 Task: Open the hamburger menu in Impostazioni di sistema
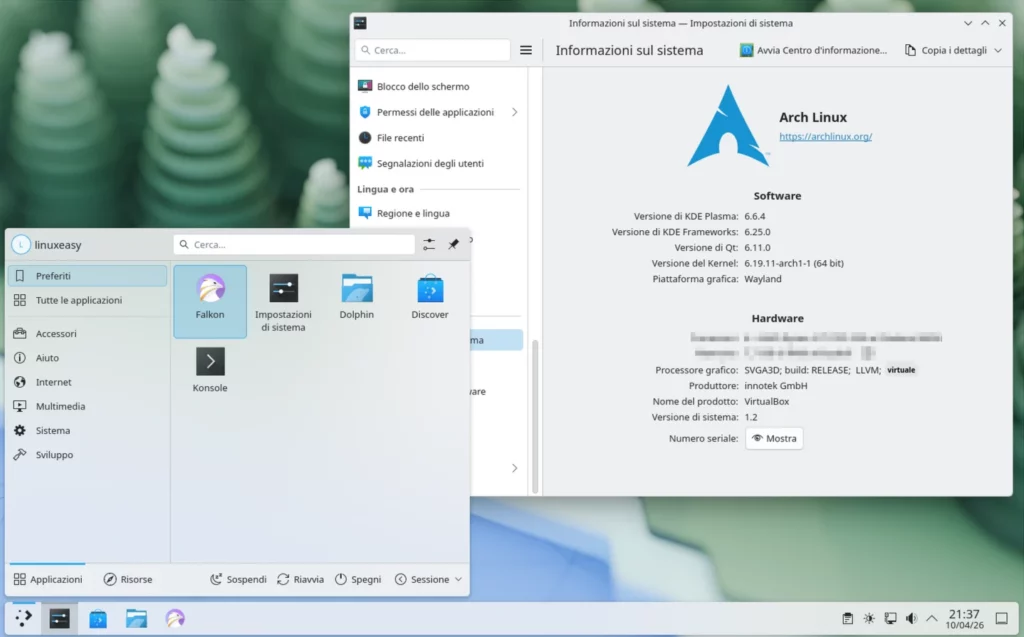point(525,49)
